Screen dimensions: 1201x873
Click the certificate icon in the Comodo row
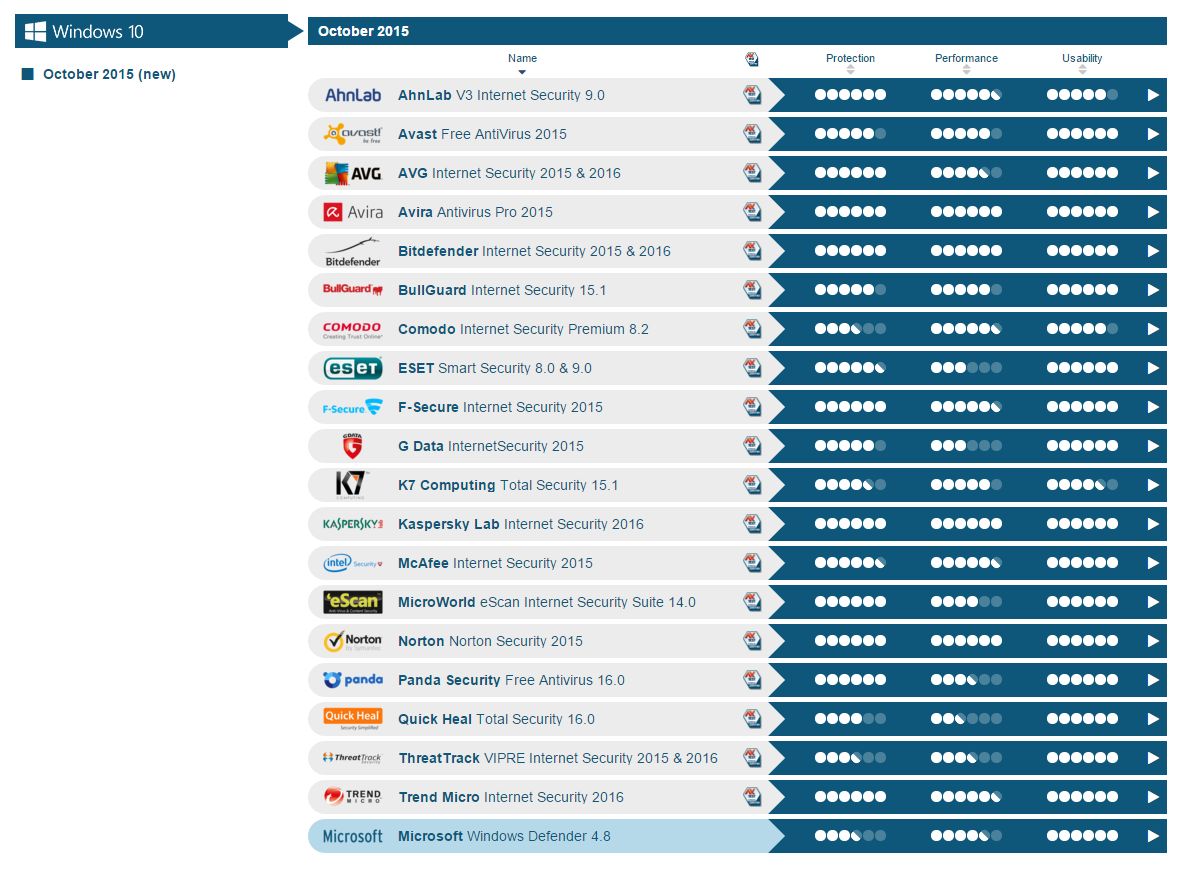tap(752, 329)
